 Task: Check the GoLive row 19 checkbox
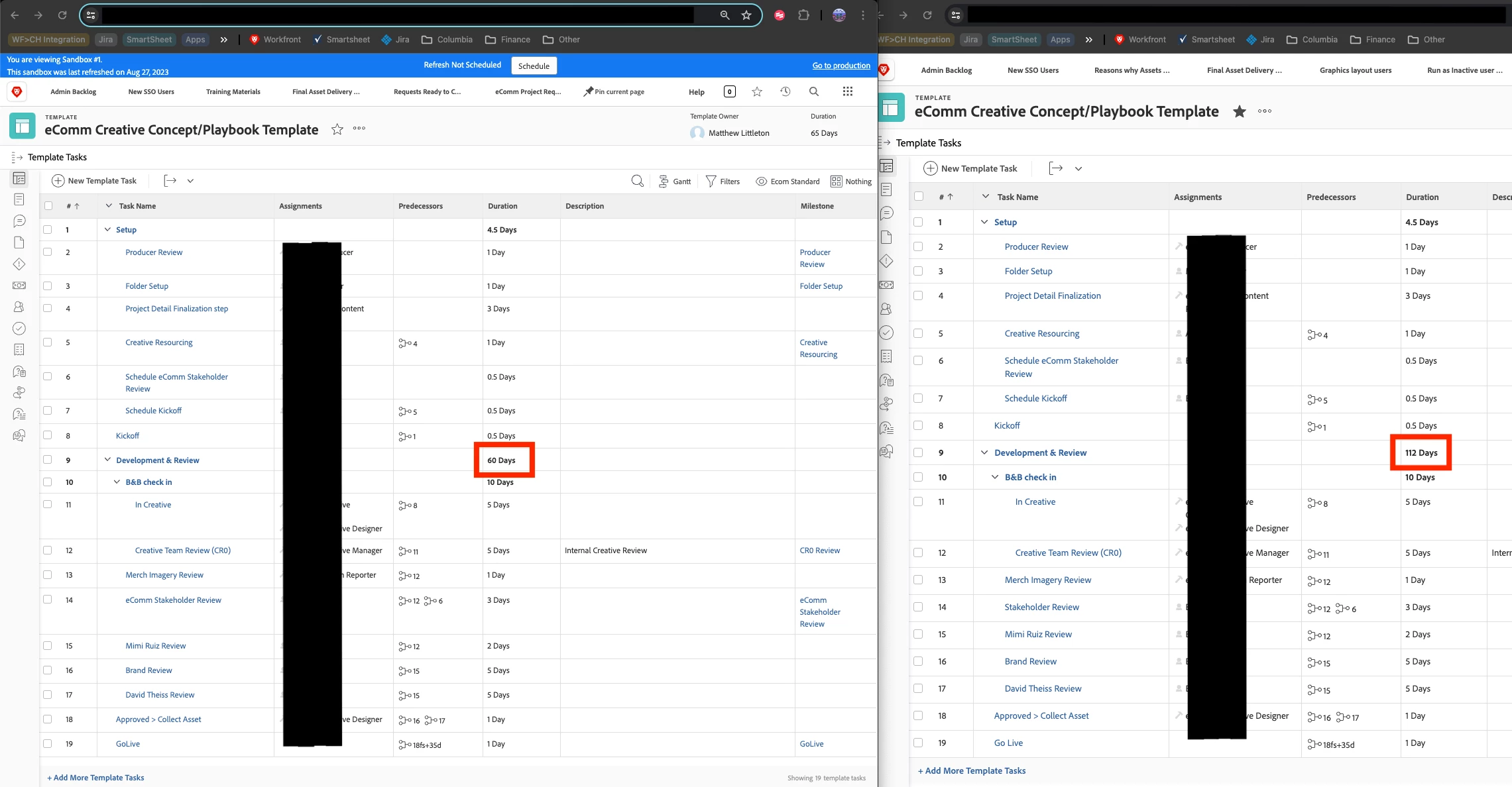point(48,743)
